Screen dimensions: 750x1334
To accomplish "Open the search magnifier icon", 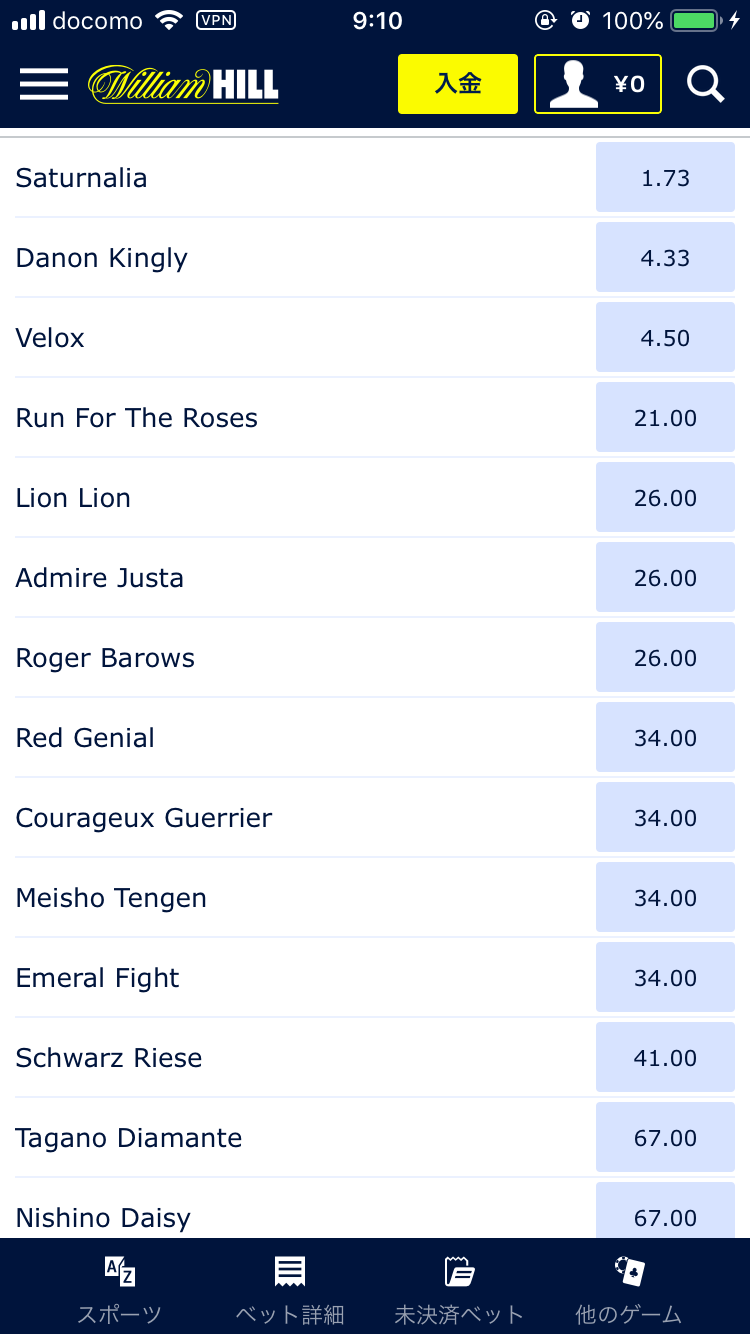I will coord(705,85).
